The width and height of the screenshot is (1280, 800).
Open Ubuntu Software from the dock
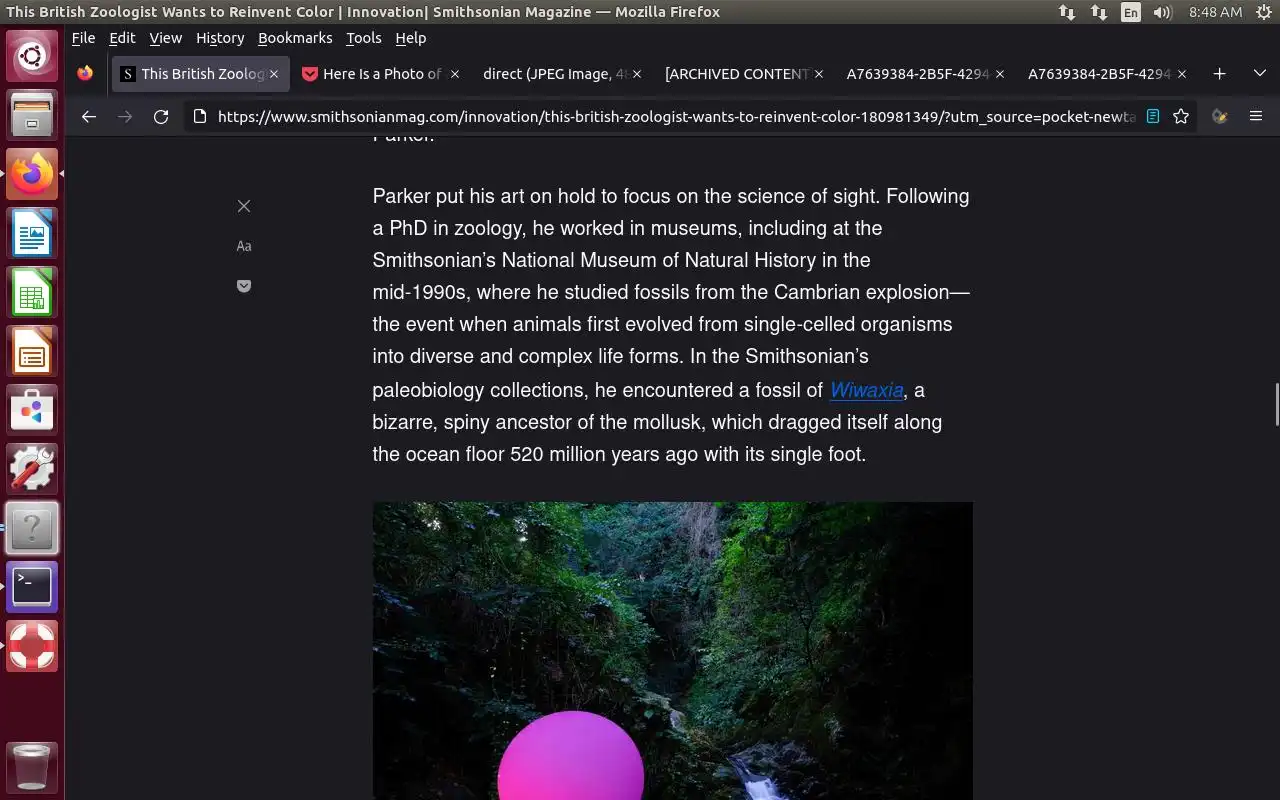point(32,410)
